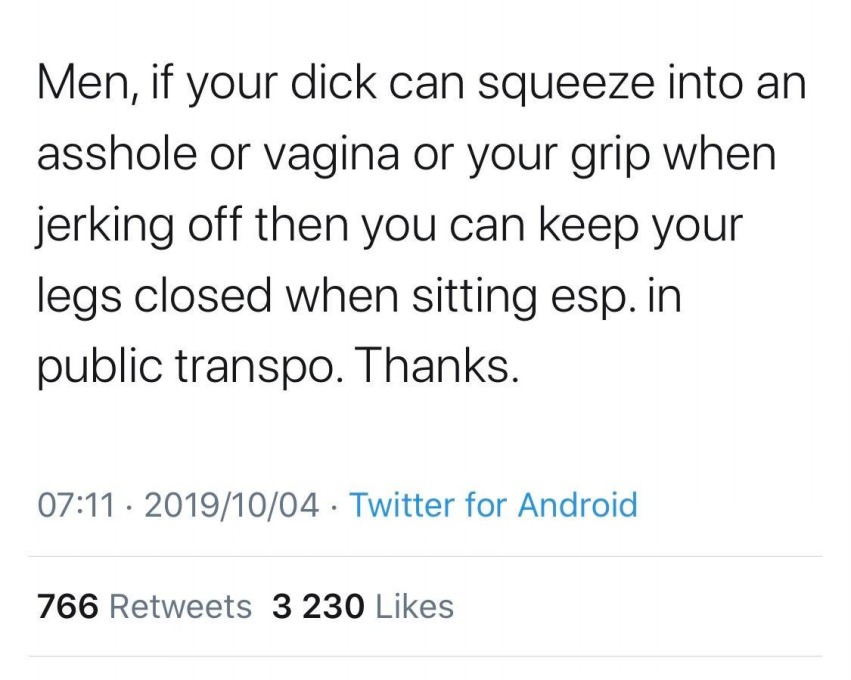851x680 pixels.
Task: Click the words legs closed in tweet
Action: click(154, 298)
